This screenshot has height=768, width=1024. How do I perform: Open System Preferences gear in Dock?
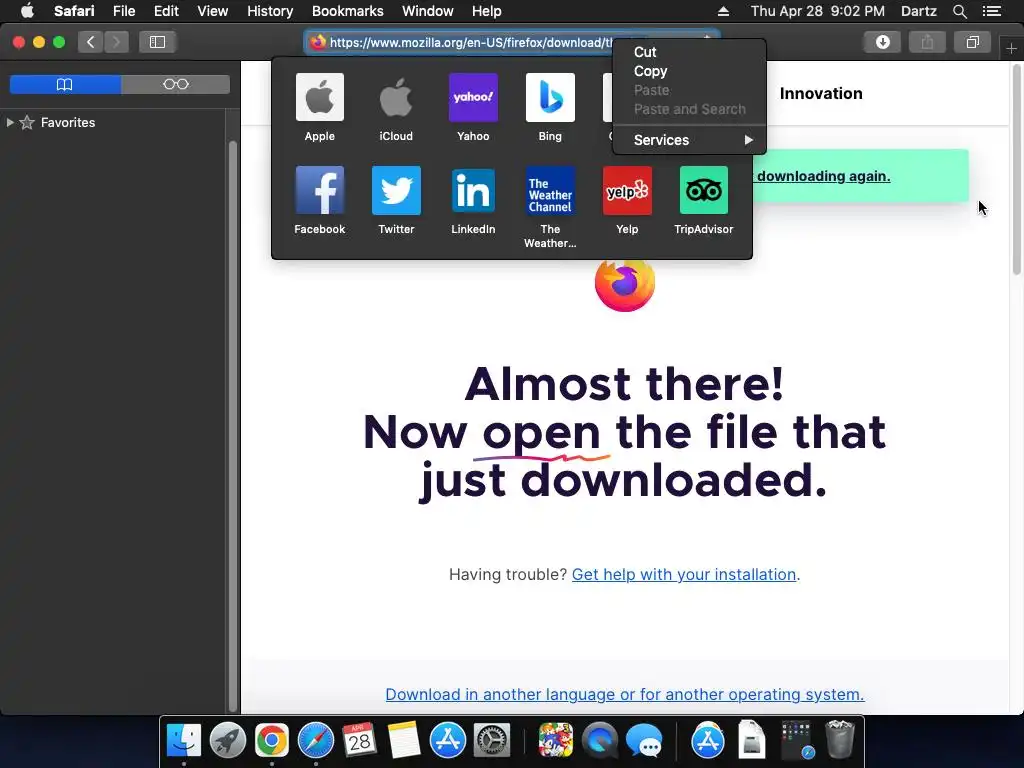491,741
